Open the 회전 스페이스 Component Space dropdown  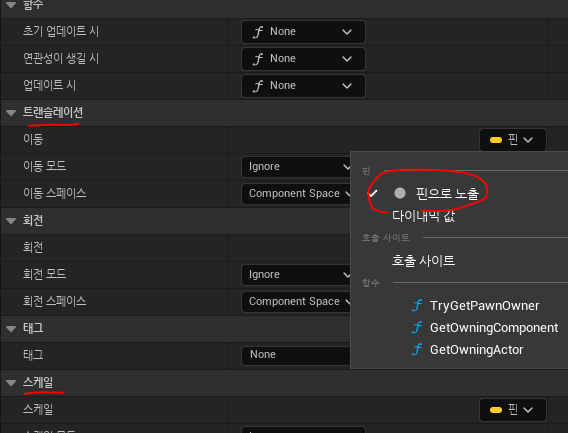tap(296, 302)
